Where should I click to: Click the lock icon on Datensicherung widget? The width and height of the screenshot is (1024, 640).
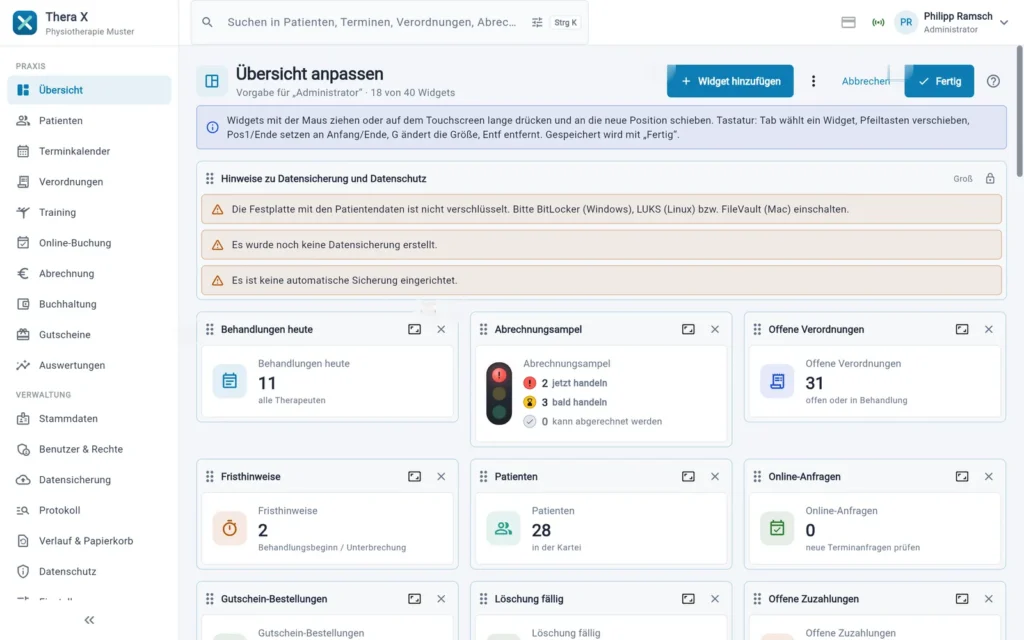pyautogui.click(x=990, y=178)
